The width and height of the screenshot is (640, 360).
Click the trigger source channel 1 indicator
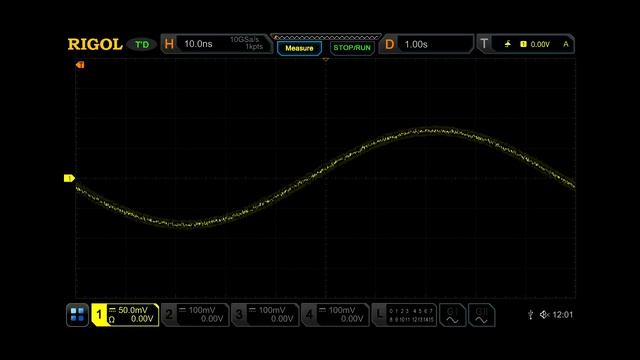pos(523,44)
